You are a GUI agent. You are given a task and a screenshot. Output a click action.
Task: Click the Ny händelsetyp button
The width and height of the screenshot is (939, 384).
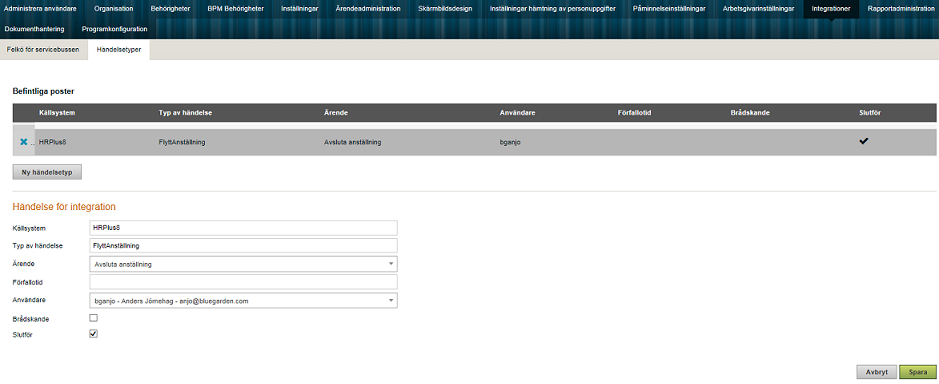[47, 172]
